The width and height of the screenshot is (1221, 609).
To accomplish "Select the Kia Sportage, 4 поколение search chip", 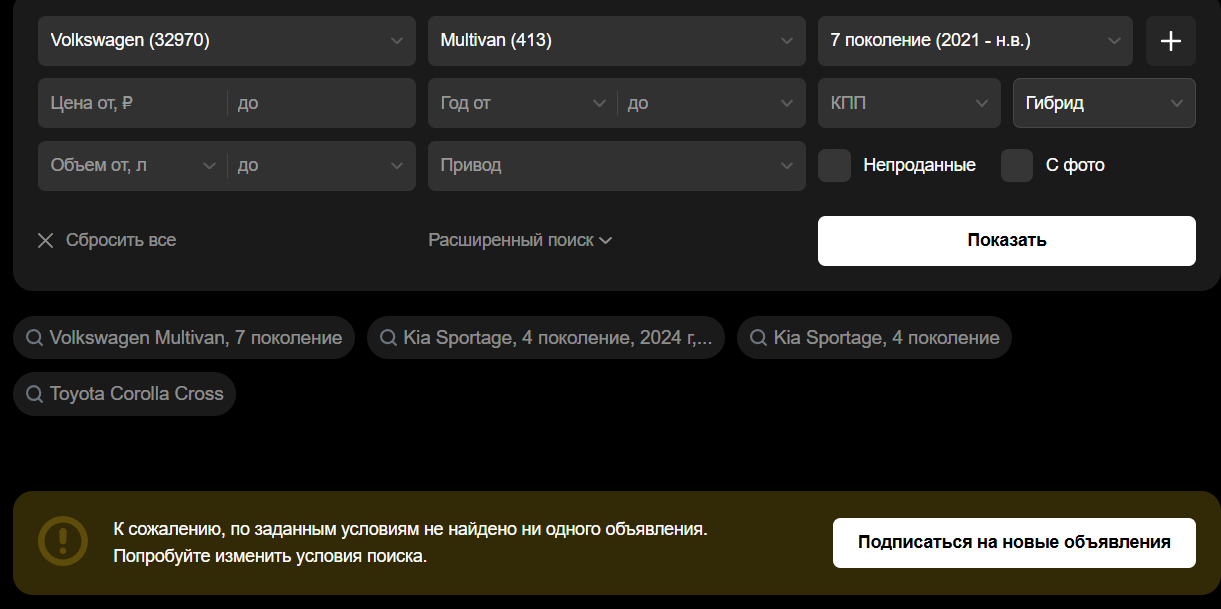I will (x=874, y=338).
